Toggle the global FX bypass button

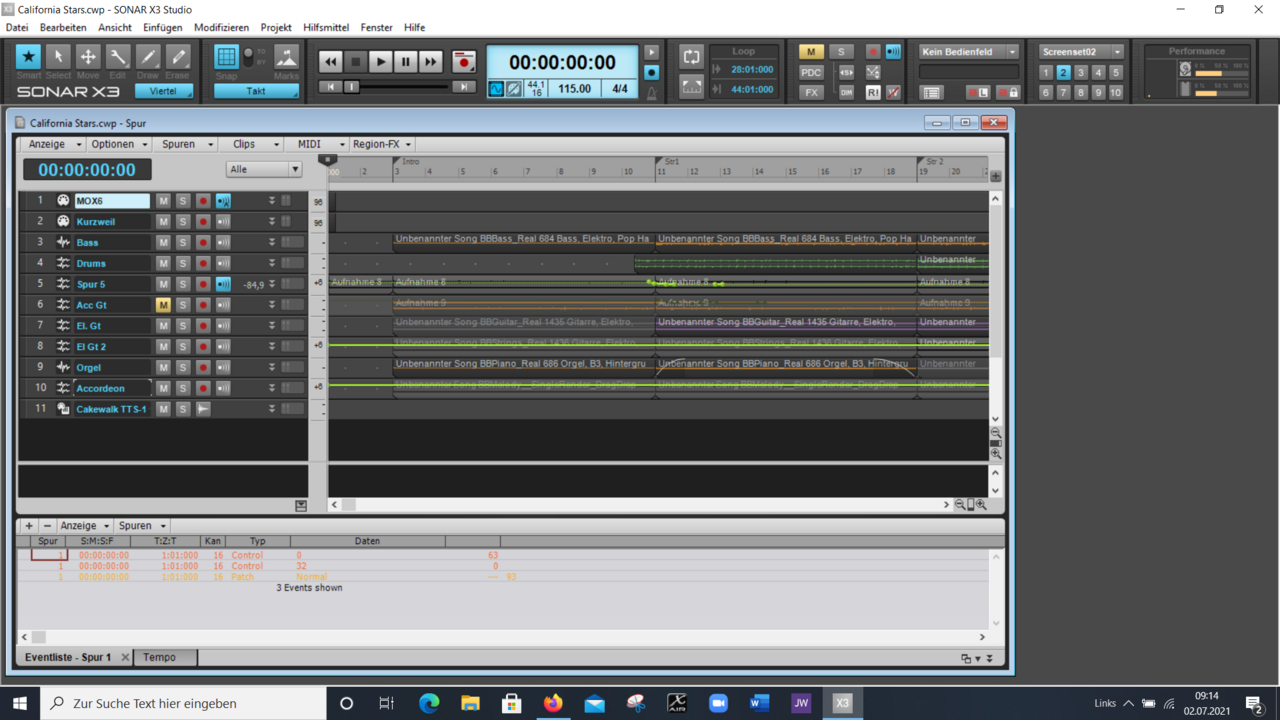(811, 92)
